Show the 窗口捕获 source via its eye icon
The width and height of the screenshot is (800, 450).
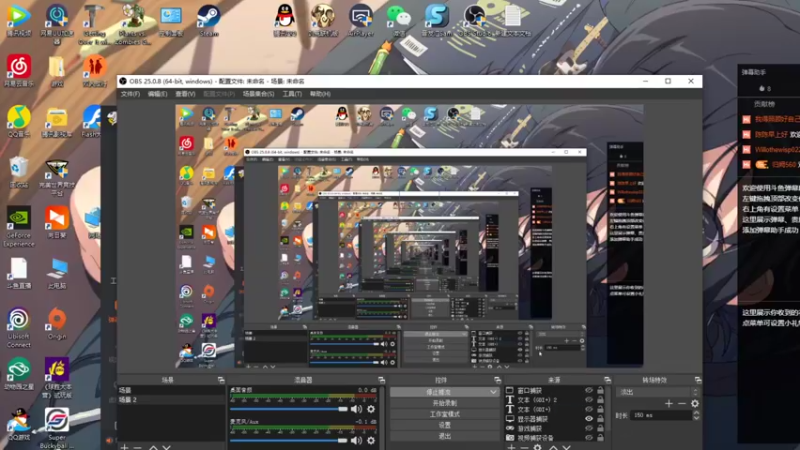(x=589, y=390)
